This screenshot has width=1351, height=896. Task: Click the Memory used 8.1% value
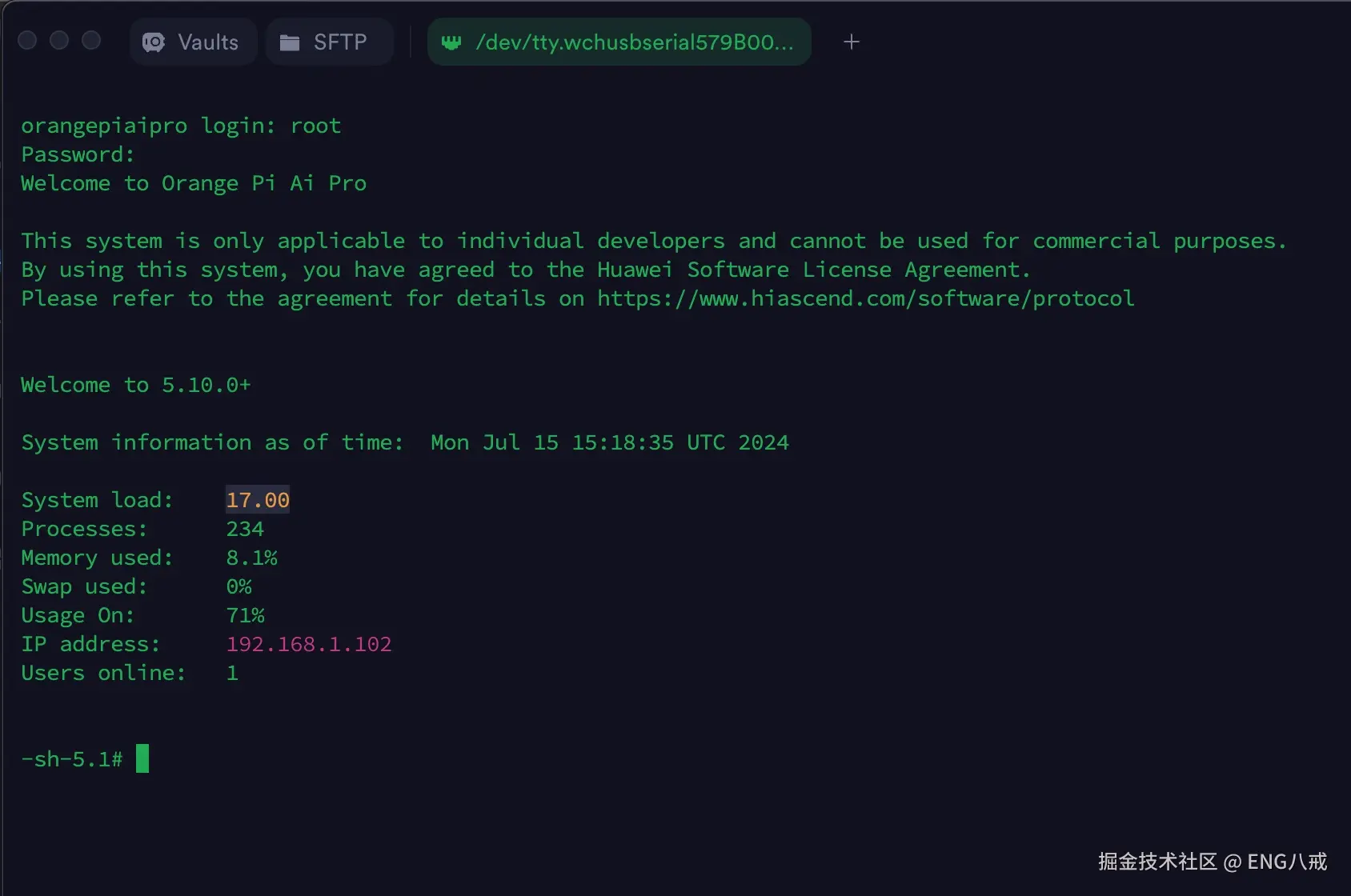point(251,558)
